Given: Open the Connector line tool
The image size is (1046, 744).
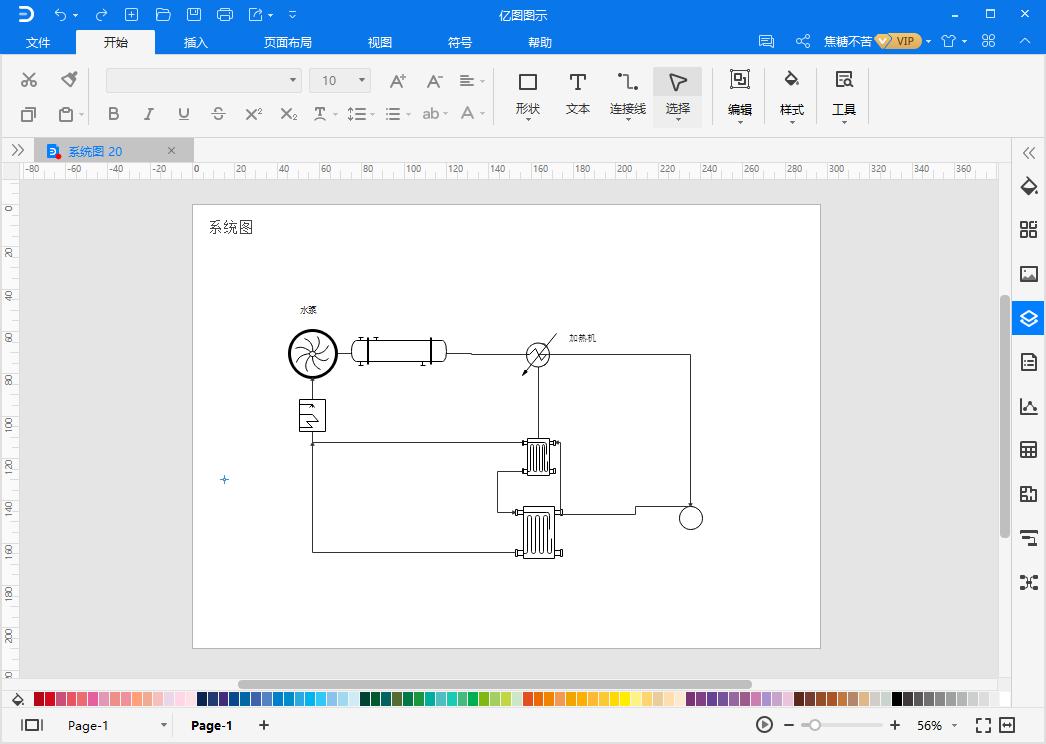Looking at the screenshot, I should pos(627,93).
